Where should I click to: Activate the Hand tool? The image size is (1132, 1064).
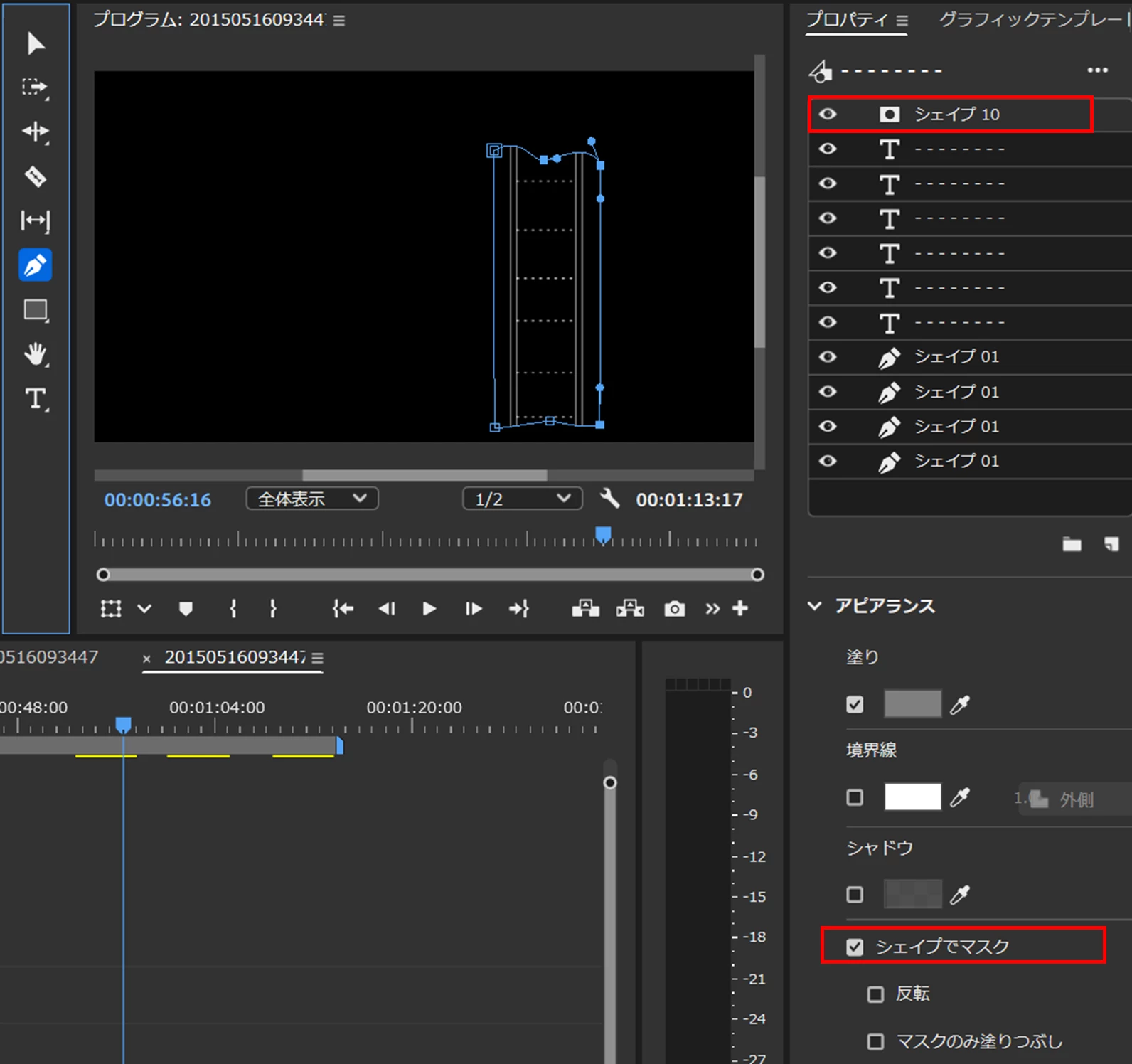pyautogui.click(x=36, y=354)
